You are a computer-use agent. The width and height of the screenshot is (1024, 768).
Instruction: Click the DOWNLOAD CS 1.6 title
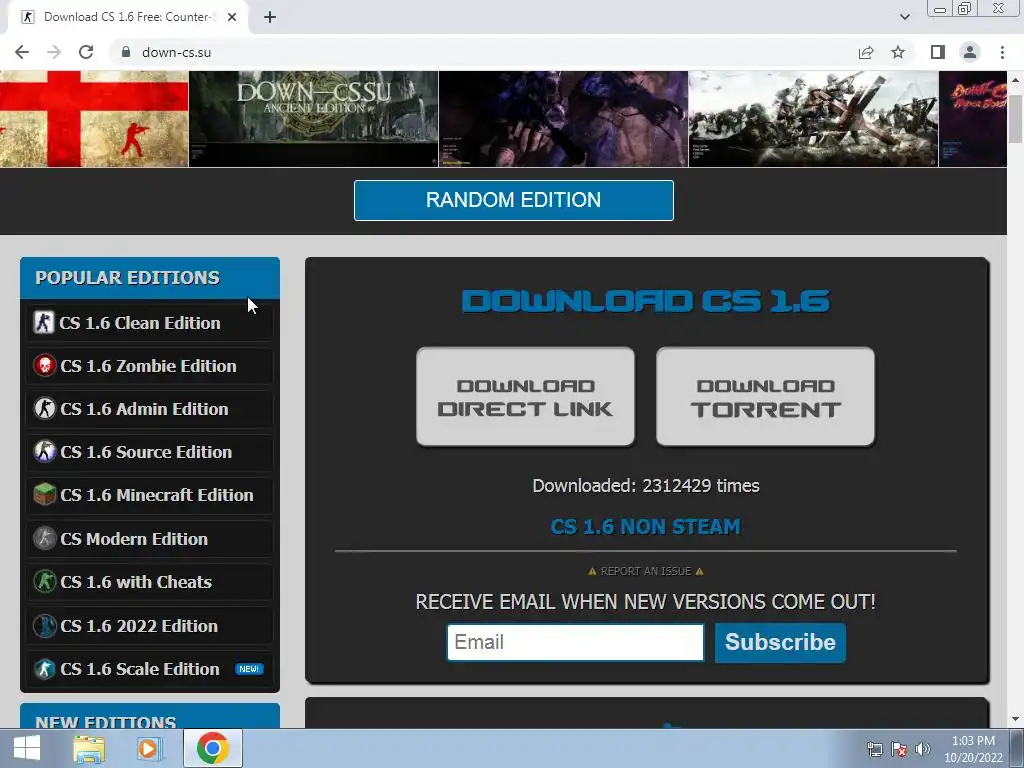pyautogui.click(x=646, y=301)
